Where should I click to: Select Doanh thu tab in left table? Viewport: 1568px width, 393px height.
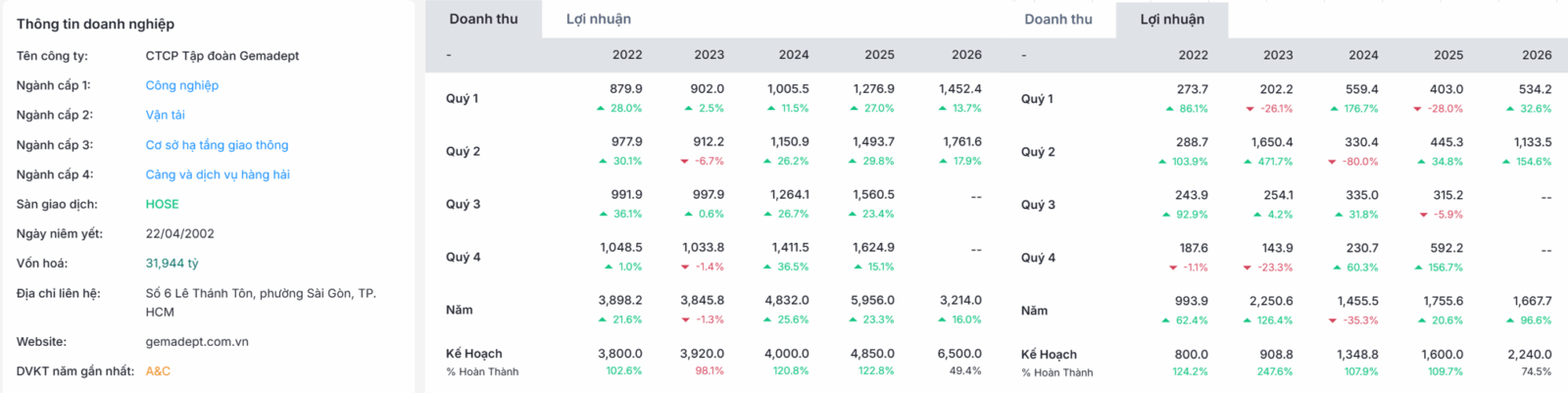coord(484,19)
